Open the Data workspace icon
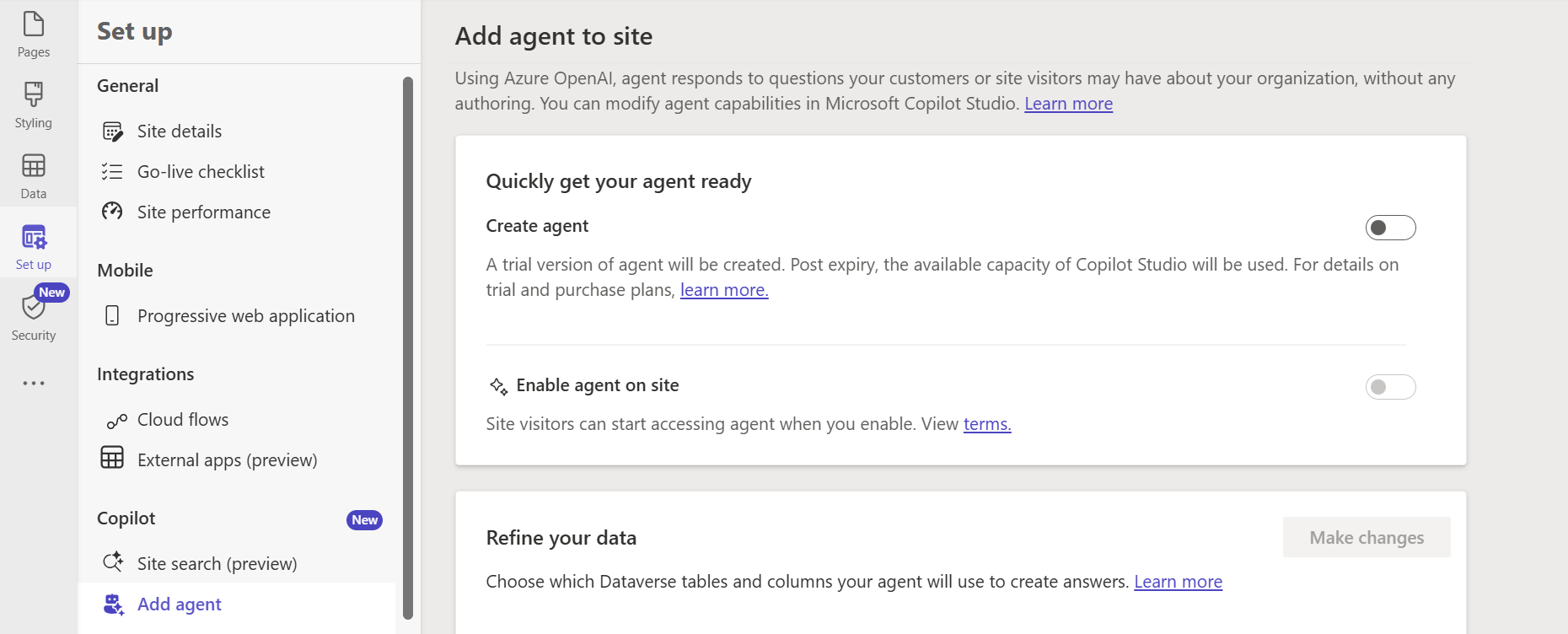Screen dimensions: 1568x634 coord(34,166)
